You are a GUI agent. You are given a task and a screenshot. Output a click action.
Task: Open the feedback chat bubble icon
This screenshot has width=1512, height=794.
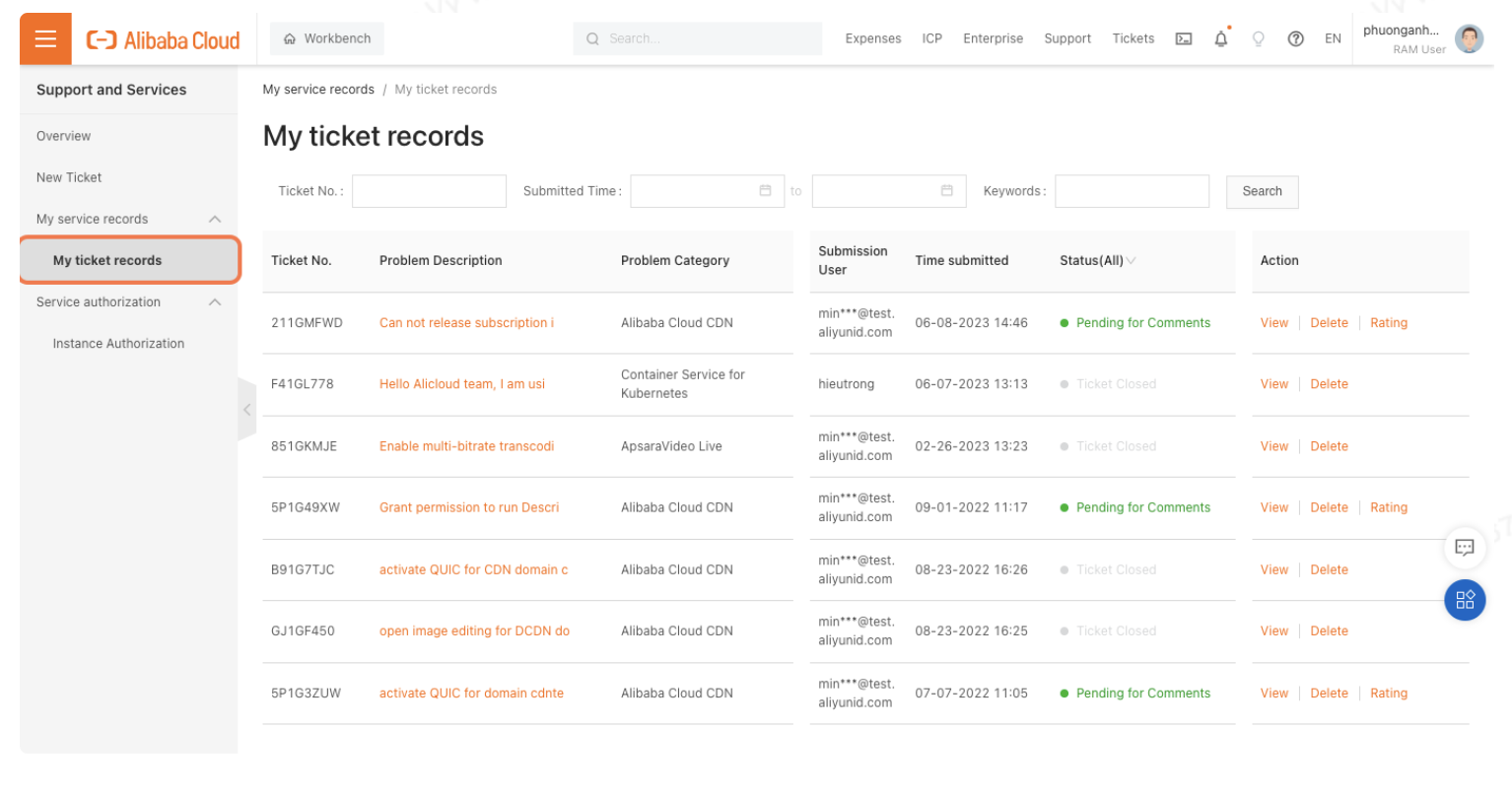click(x=1465, y=548)
